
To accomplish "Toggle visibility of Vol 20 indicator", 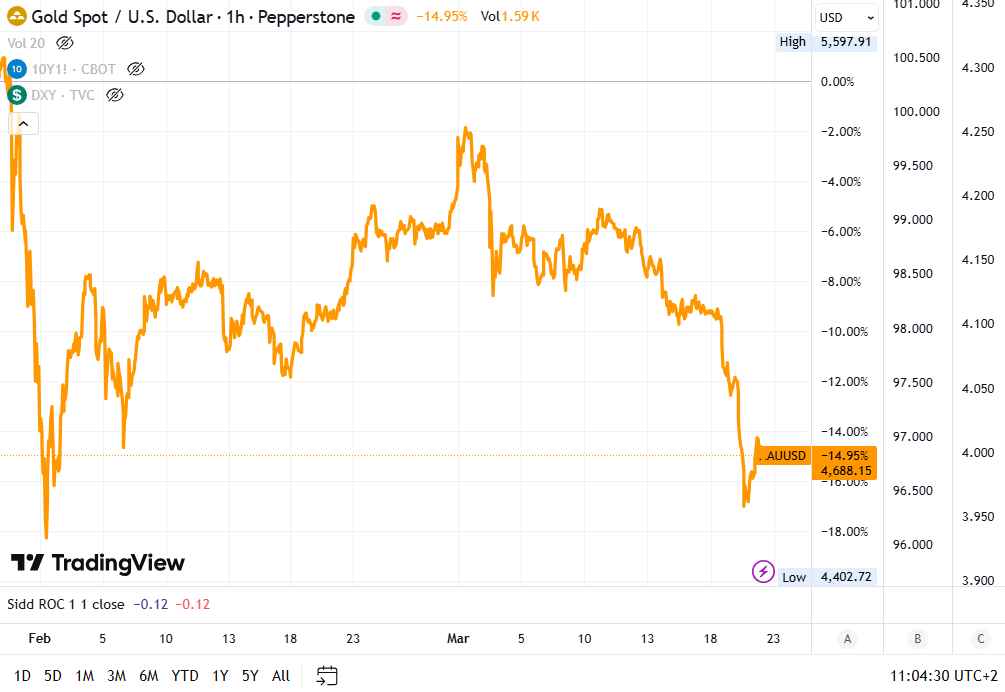I will 65,43.
